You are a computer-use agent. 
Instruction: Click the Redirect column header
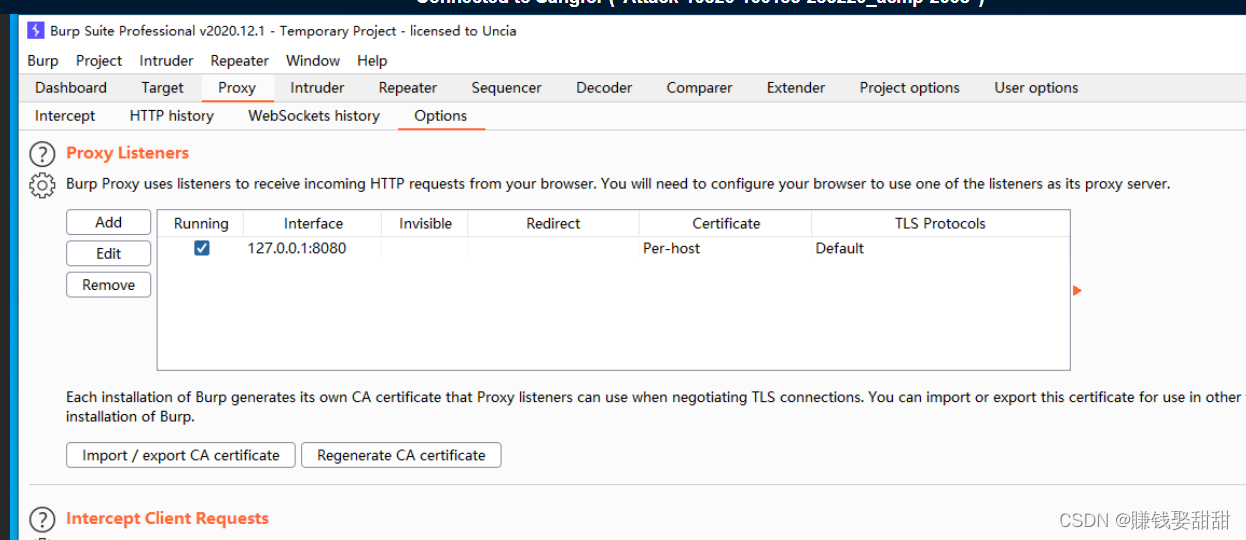tap(553, 223)
